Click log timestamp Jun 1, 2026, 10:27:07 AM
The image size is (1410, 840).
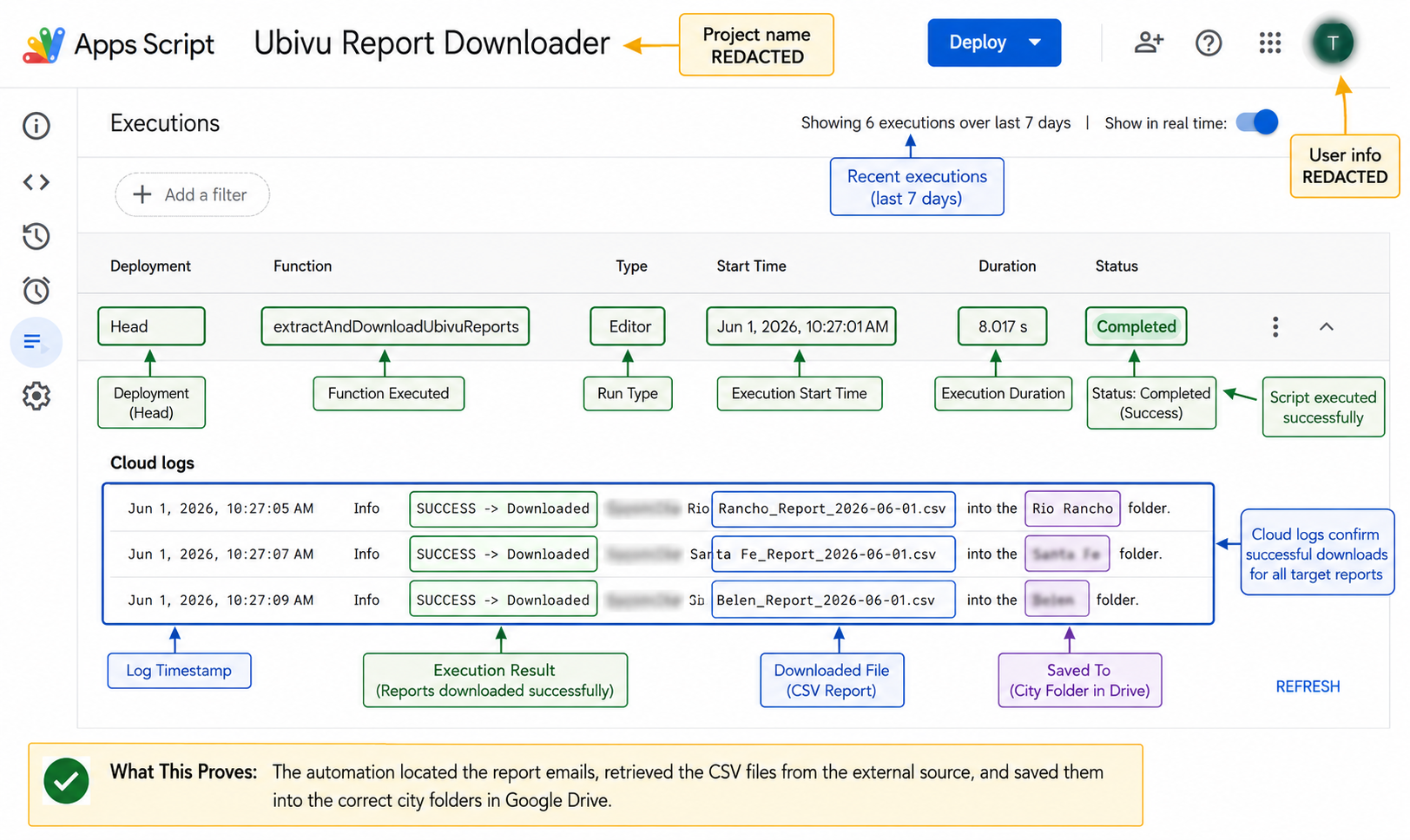click(x=221, y=555)
